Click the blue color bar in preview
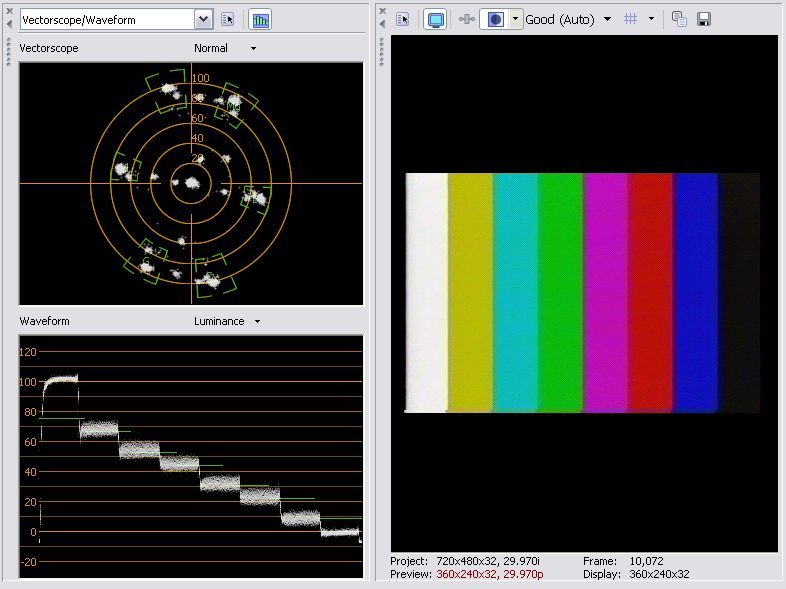786x589 pixels. click(695, 290)
